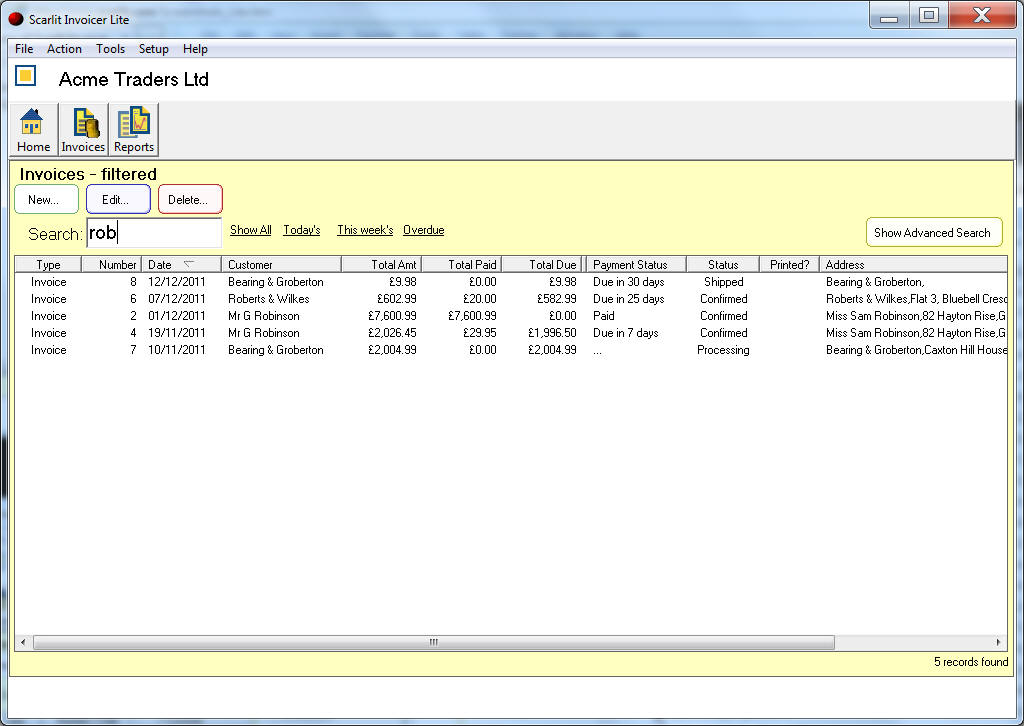The height and width of the screenshot is (726, 1024).
Task: Open the Setup menu
Action: (153, 48)
